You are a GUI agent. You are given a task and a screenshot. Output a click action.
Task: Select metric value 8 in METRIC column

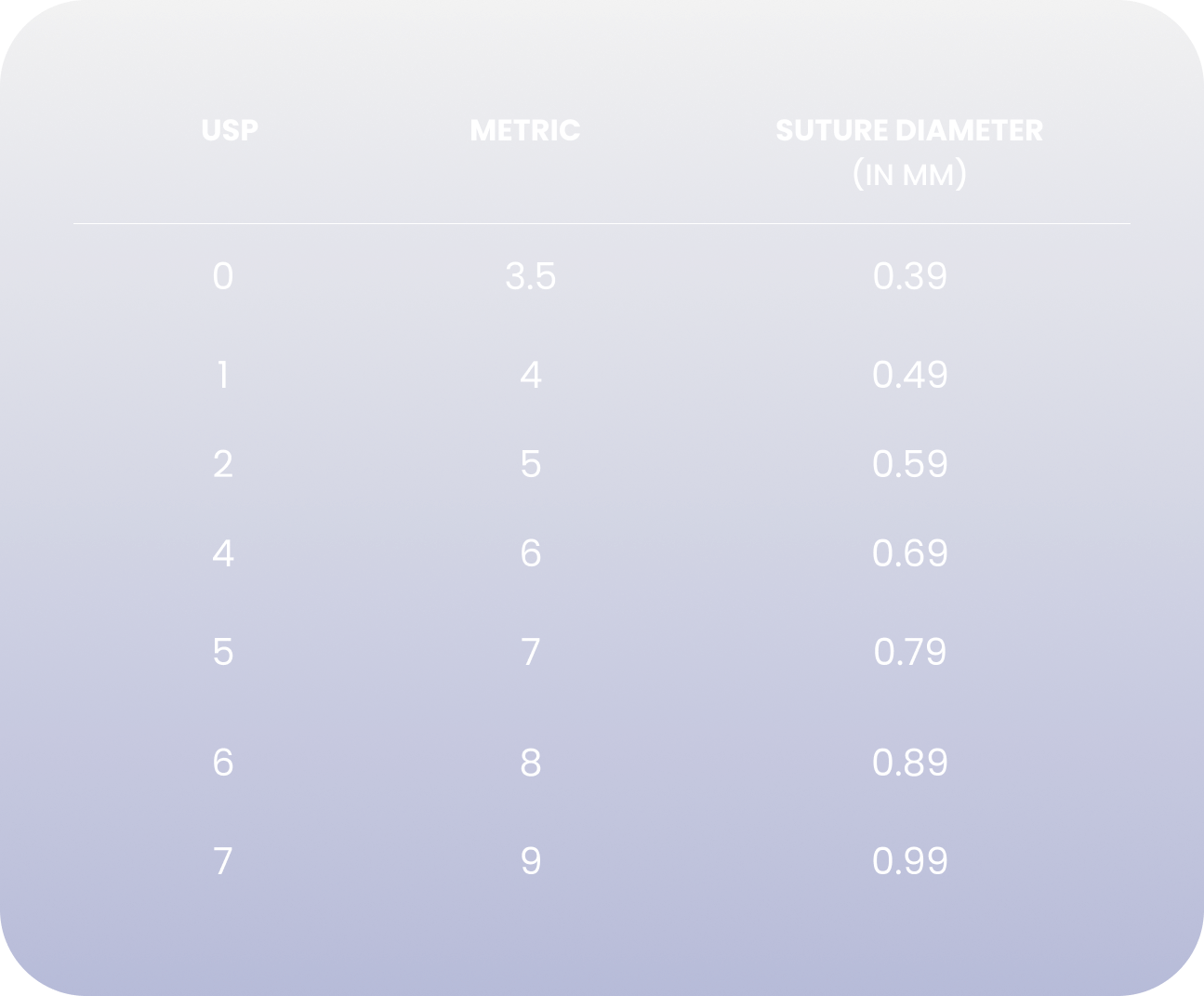[530, 763]
